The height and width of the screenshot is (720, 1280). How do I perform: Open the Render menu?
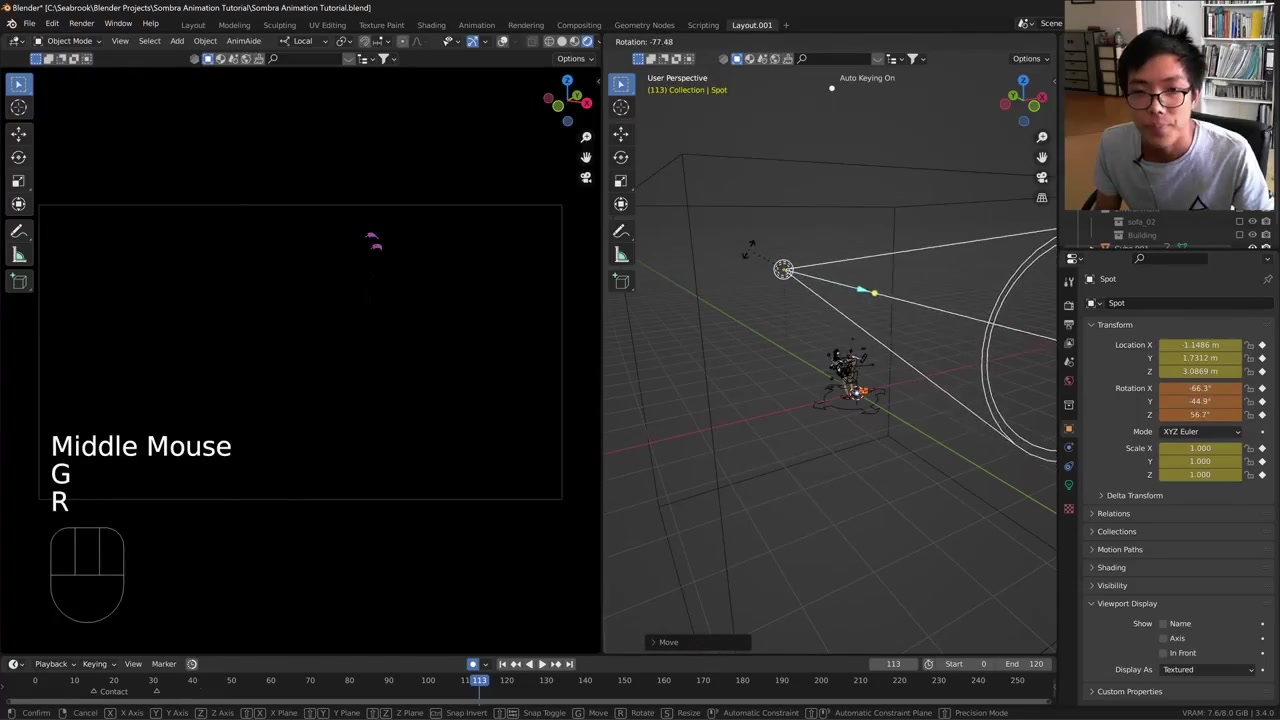81,24
